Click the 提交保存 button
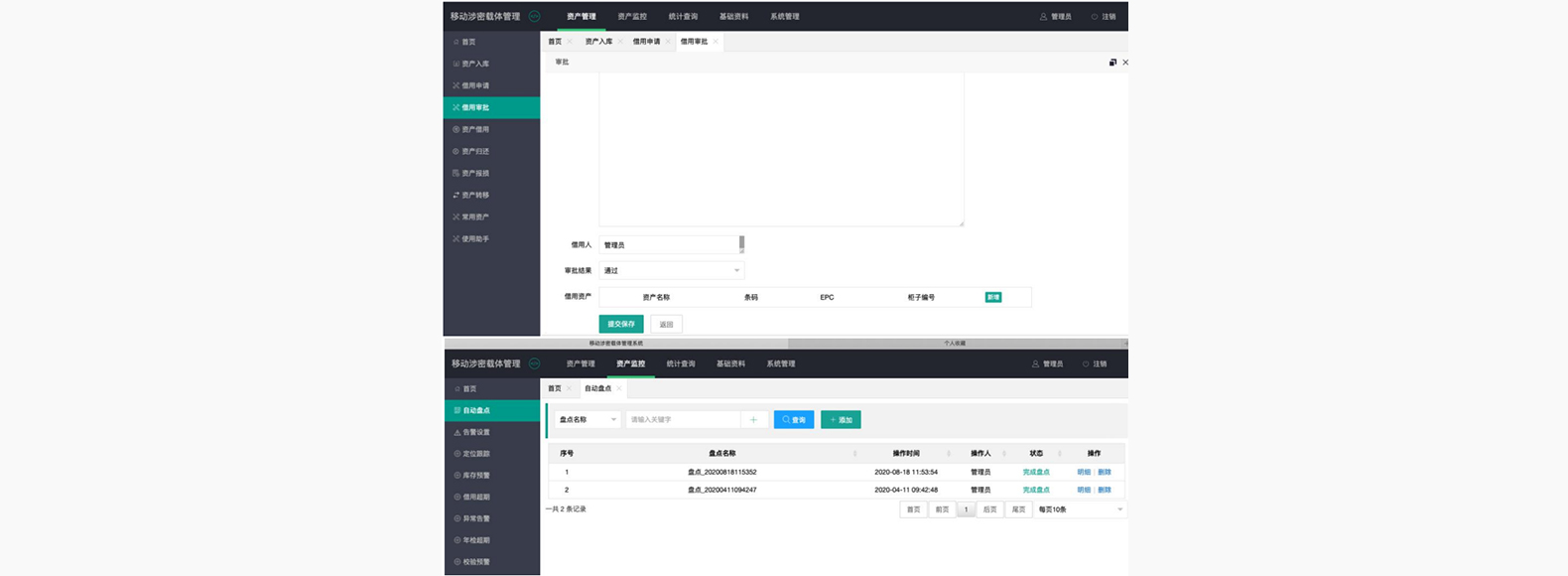The height and width of the screenshot is (576, 1568). [621, 324]
